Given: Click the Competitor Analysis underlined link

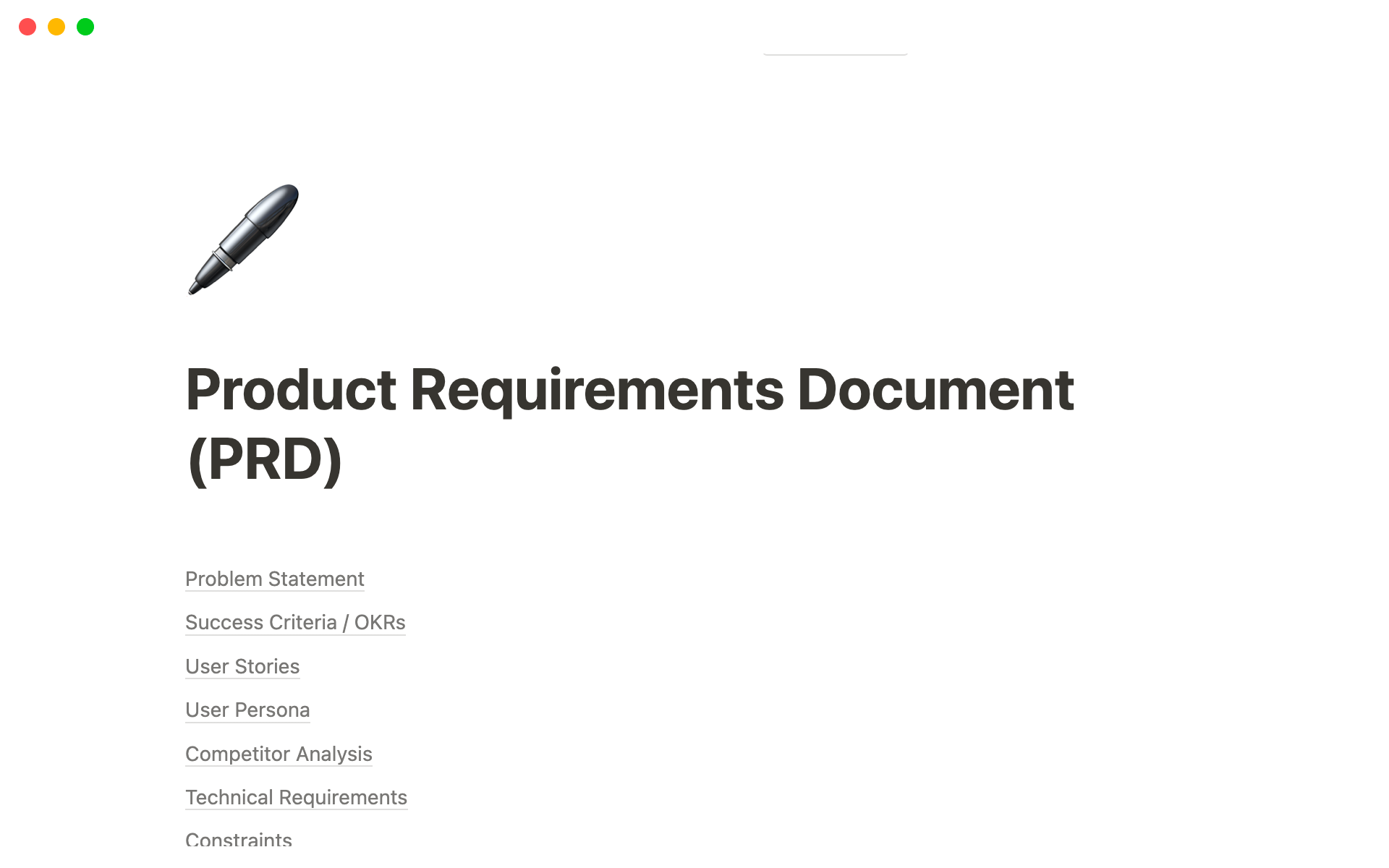Looking at the screenshot, I should 278,753.
